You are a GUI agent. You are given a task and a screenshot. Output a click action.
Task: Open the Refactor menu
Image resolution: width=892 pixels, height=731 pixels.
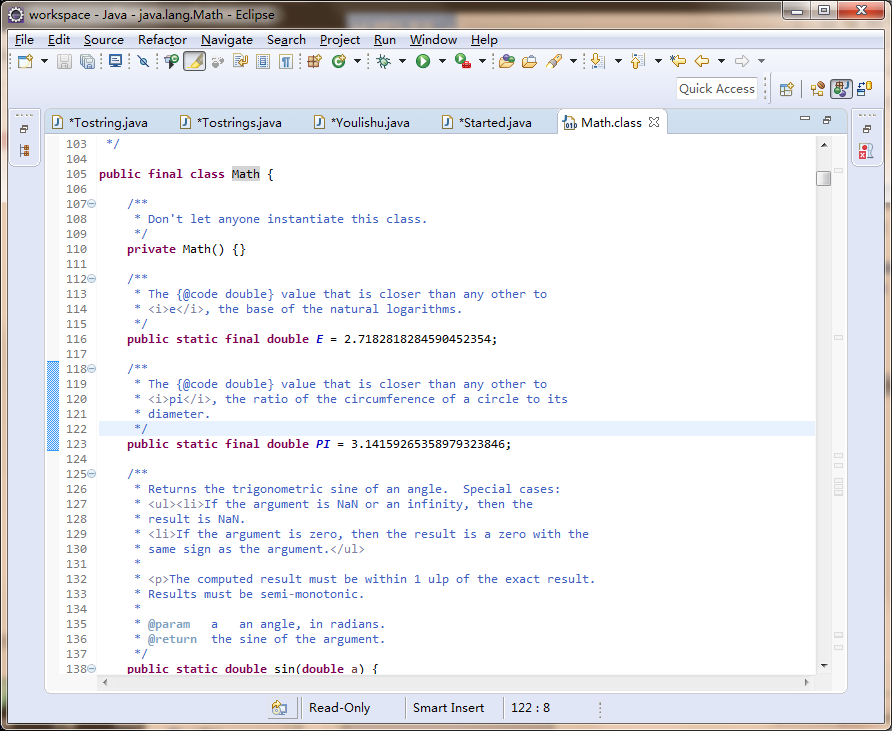click(162, 40)
